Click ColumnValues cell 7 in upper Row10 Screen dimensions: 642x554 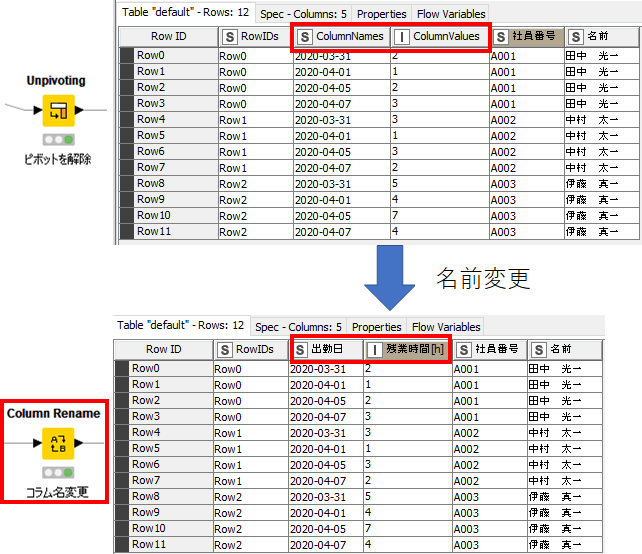coord(440,215)
